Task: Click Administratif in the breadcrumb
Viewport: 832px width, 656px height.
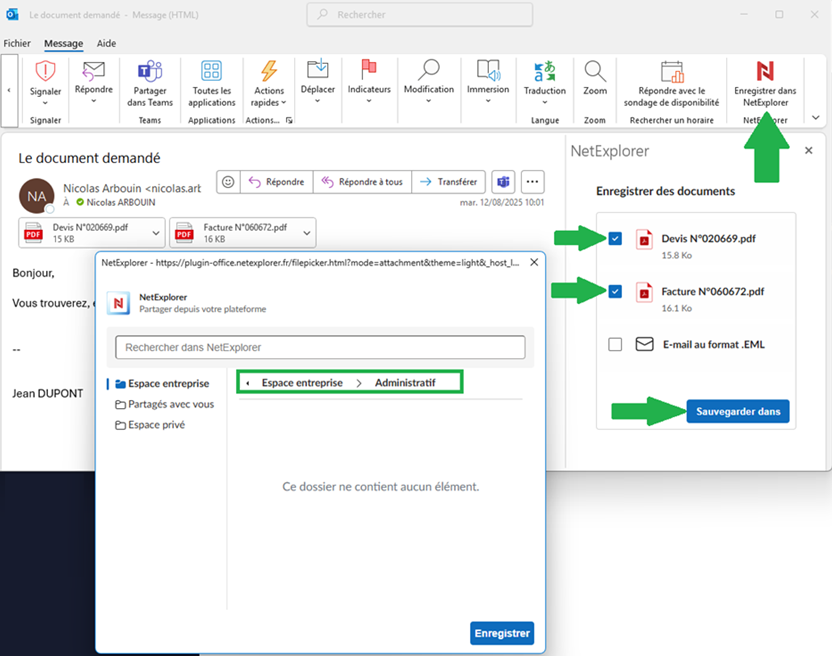Action: tap(405, 383)
